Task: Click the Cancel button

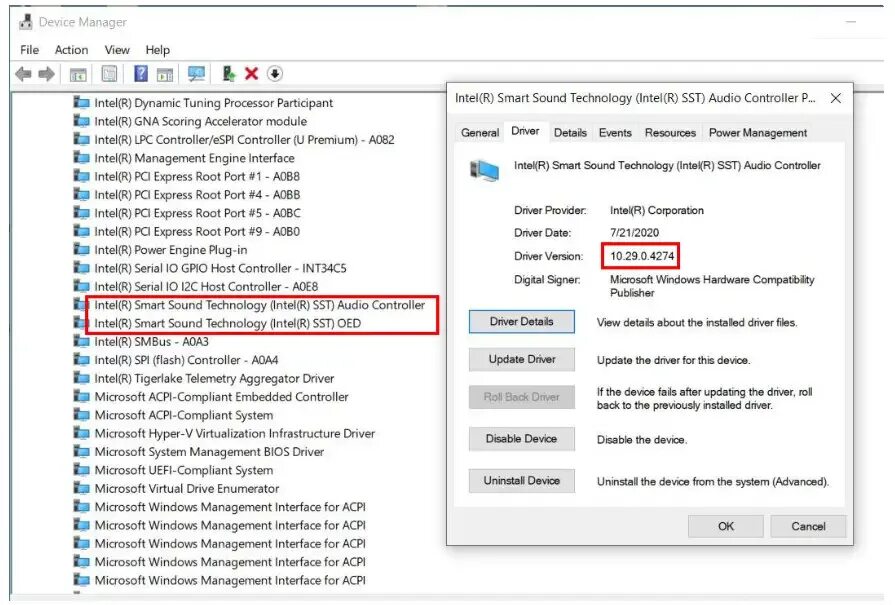Action: coord(808,526)
